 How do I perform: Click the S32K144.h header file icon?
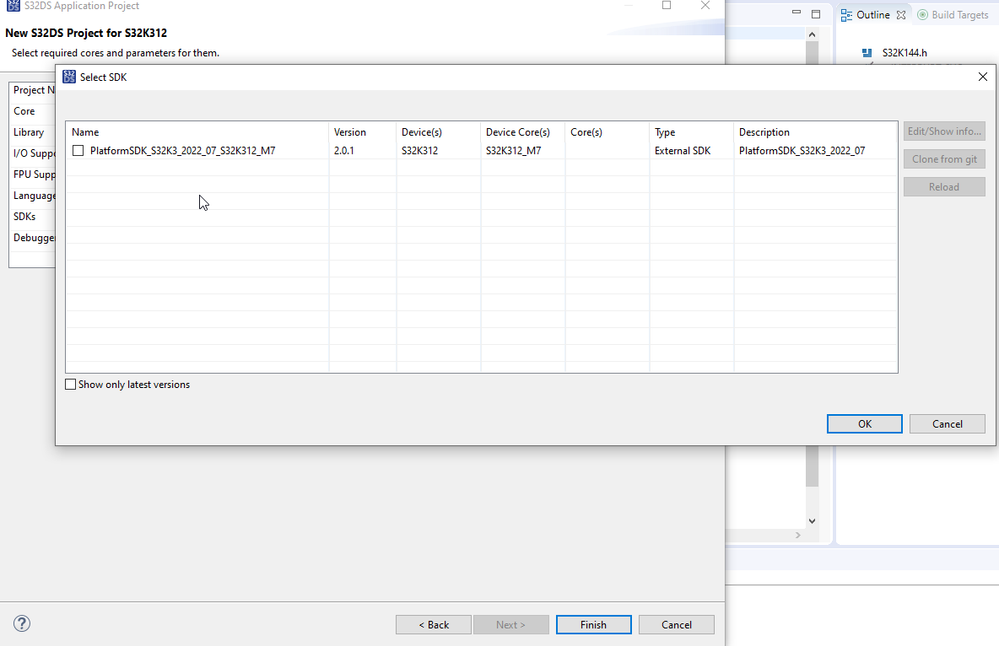point(866,53)
